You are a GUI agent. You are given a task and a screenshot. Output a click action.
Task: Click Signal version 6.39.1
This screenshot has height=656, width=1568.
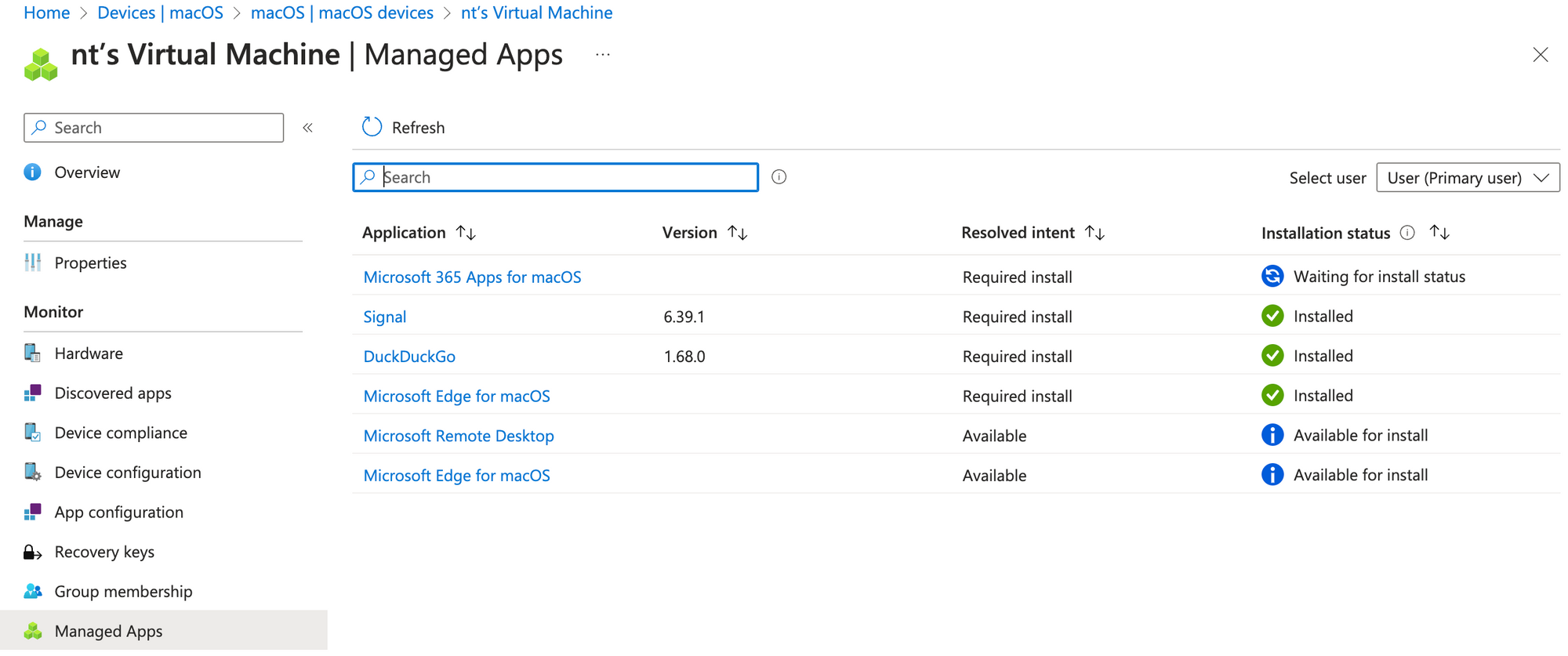(684, 317)
